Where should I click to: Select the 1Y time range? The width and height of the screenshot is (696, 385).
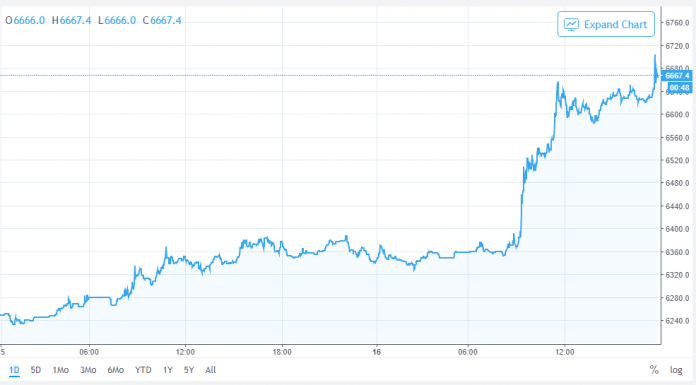pos(167,370)
